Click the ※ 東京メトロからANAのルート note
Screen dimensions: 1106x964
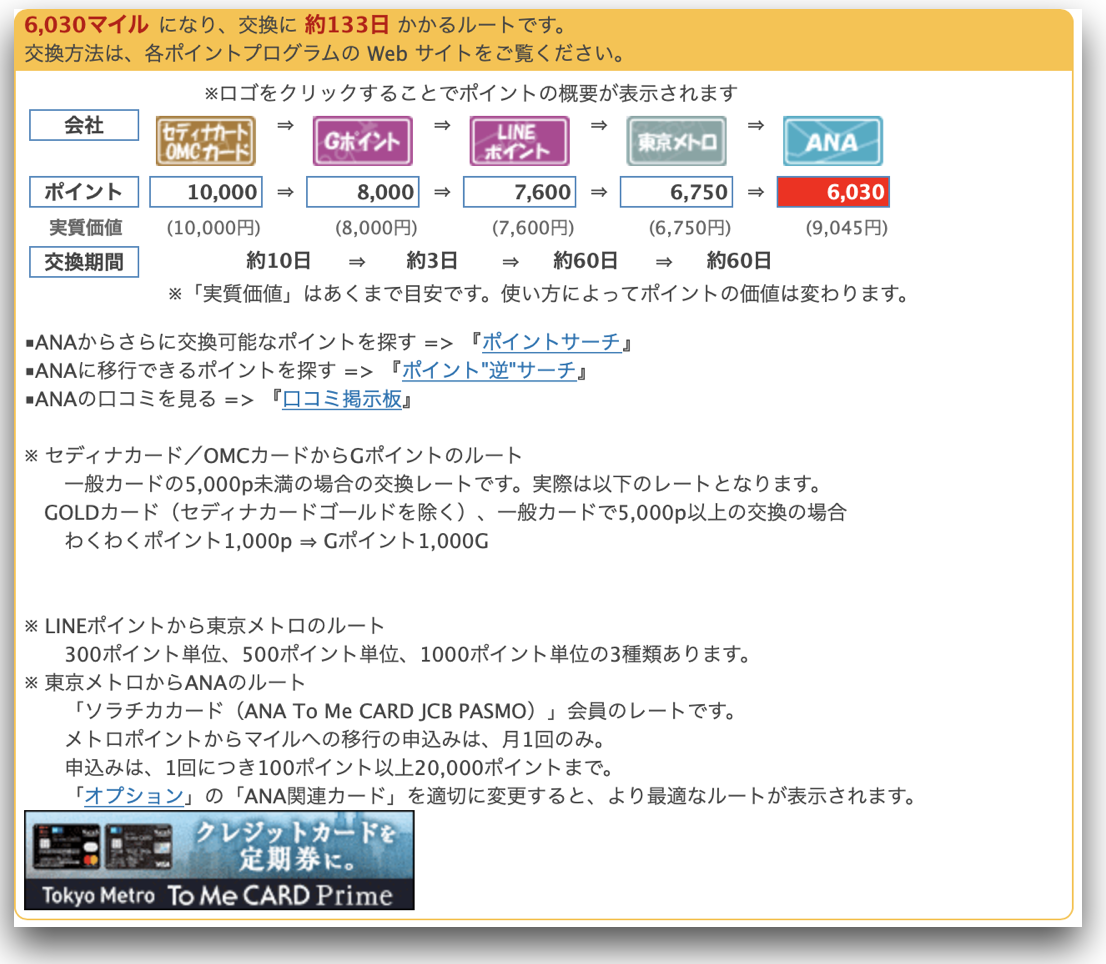pyautogui.click(x=165, y=682)
